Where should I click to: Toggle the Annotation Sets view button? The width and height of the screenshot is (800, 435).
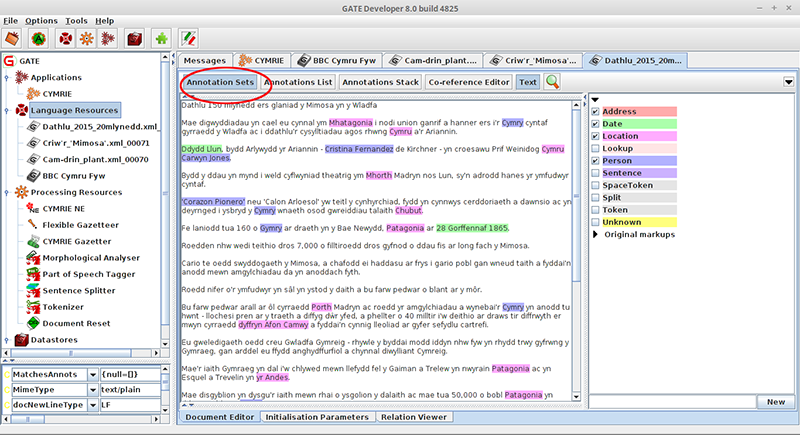(220, 82)
